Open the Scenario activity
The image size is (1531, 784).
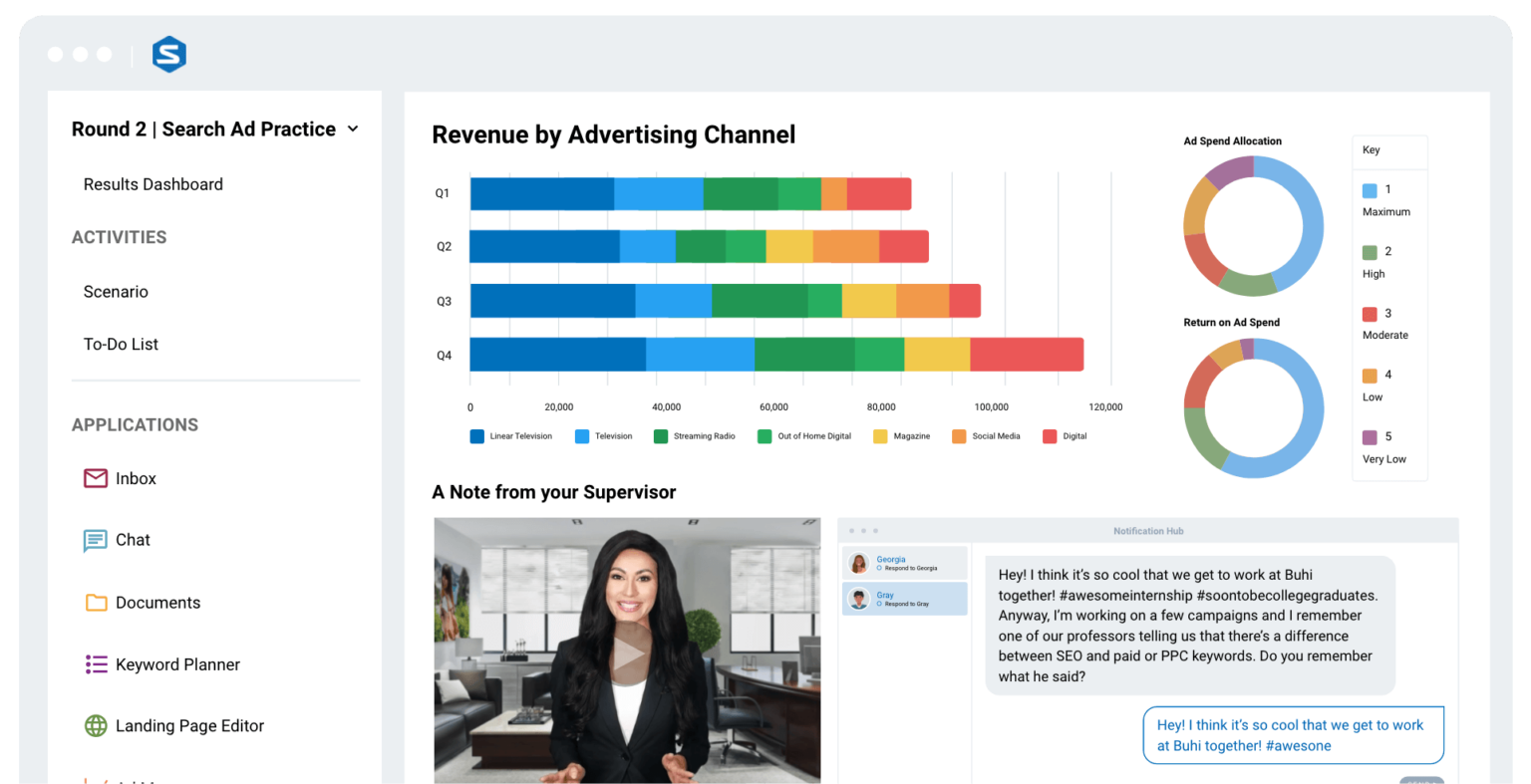(x=116, y=292)
